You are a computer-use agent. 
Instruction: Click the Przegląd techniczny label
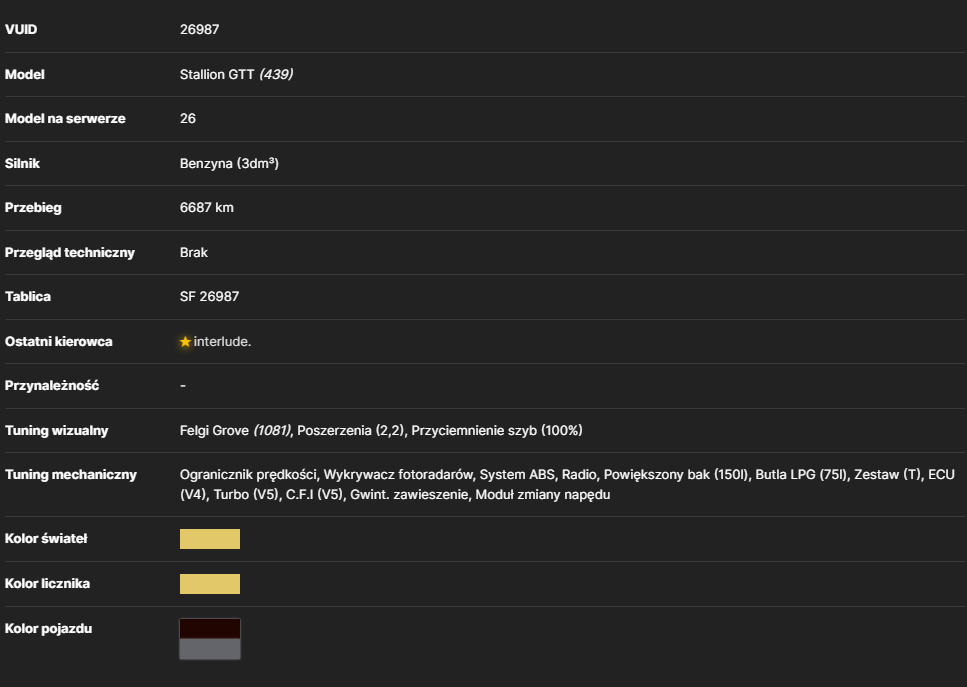tap(70, 252)
